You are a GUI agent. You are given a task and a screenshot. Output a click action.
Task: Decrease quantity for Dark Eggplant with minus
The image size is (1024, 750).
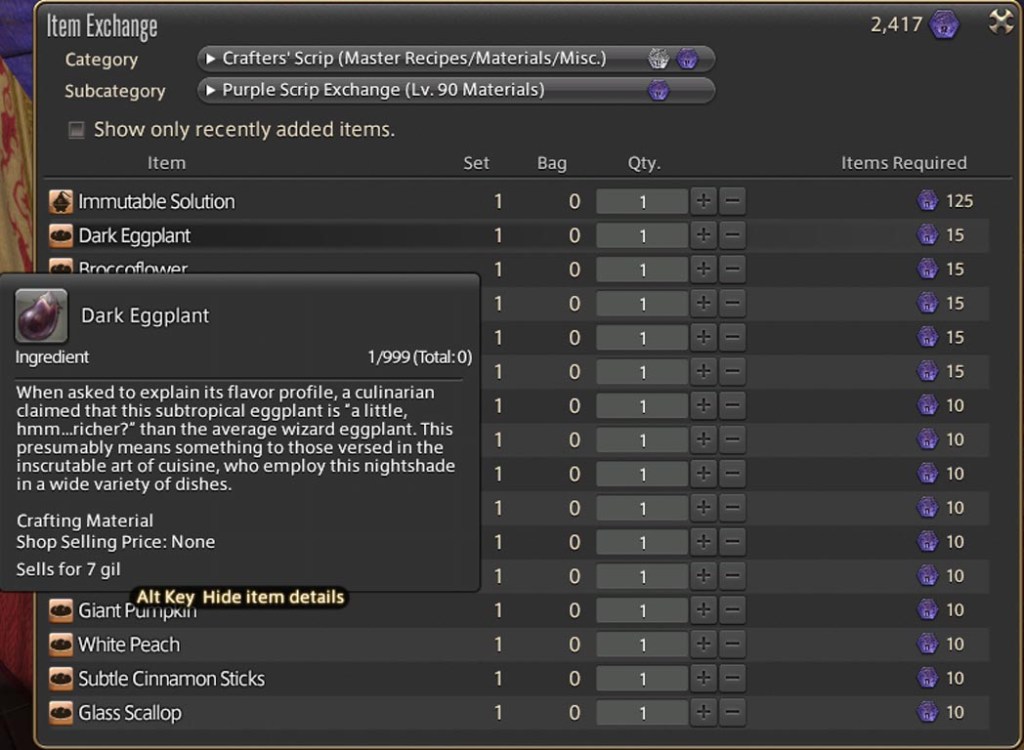732,236
